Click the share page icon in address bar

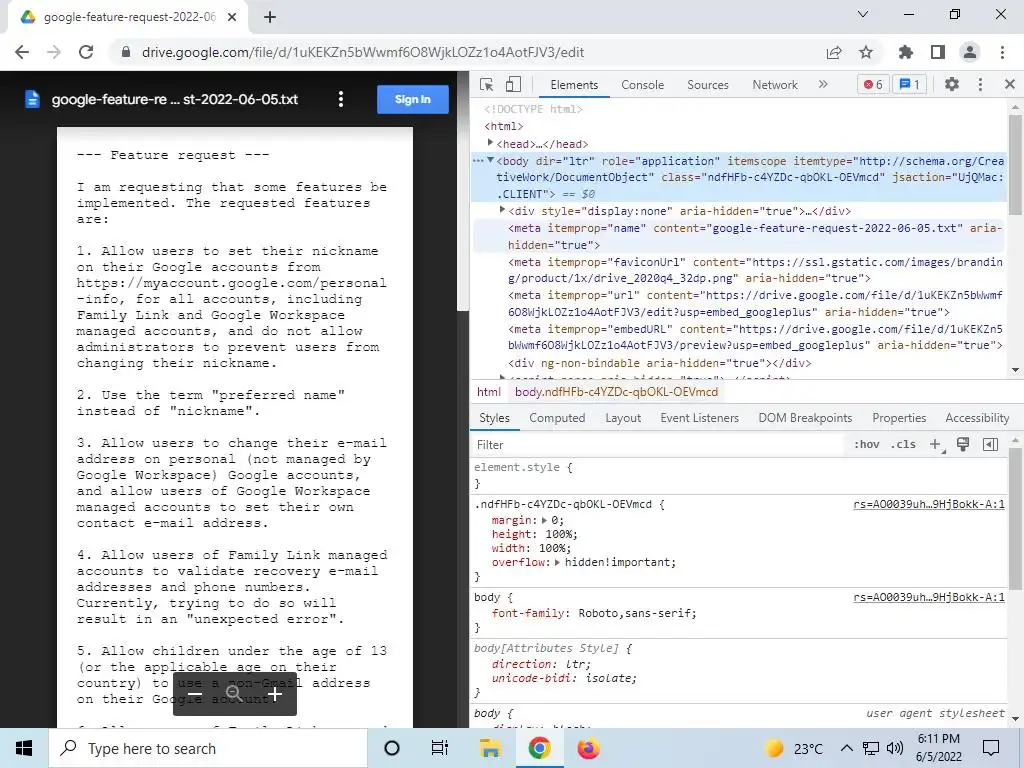(x=834, y=52)
